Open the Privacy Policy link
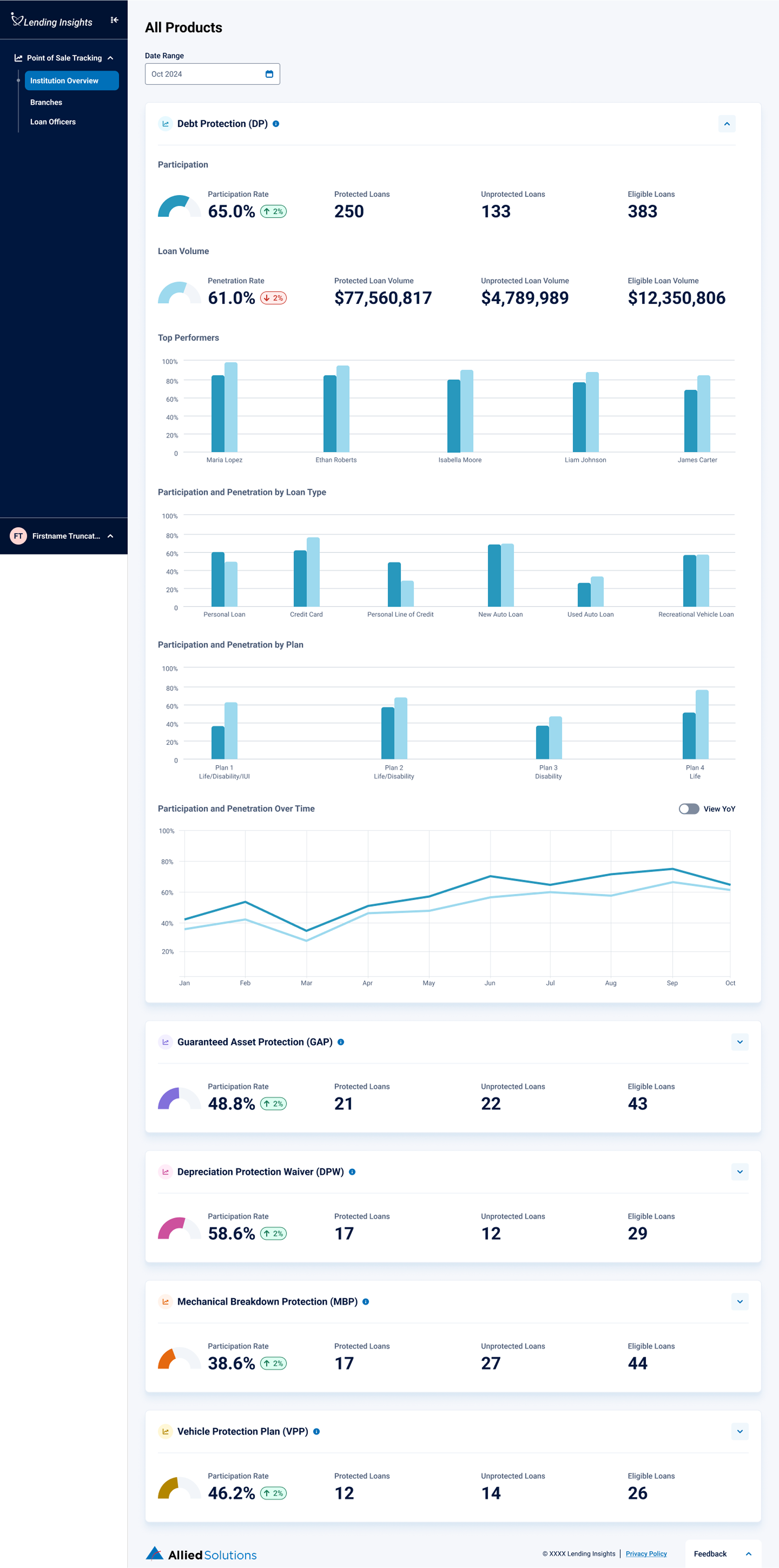 (x=646, y=1553)
